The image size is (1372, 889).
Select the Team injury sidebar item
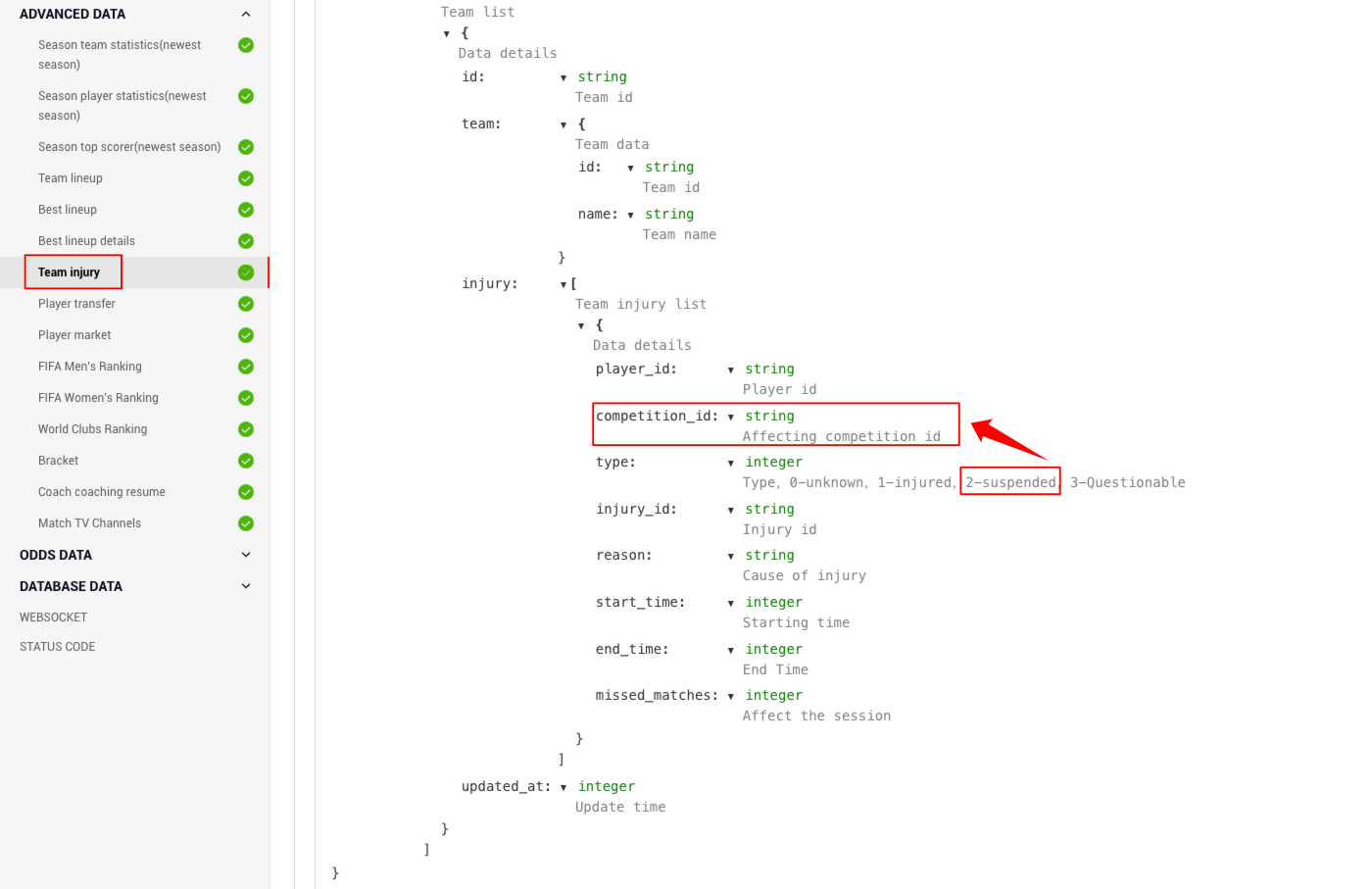point(70,272)
